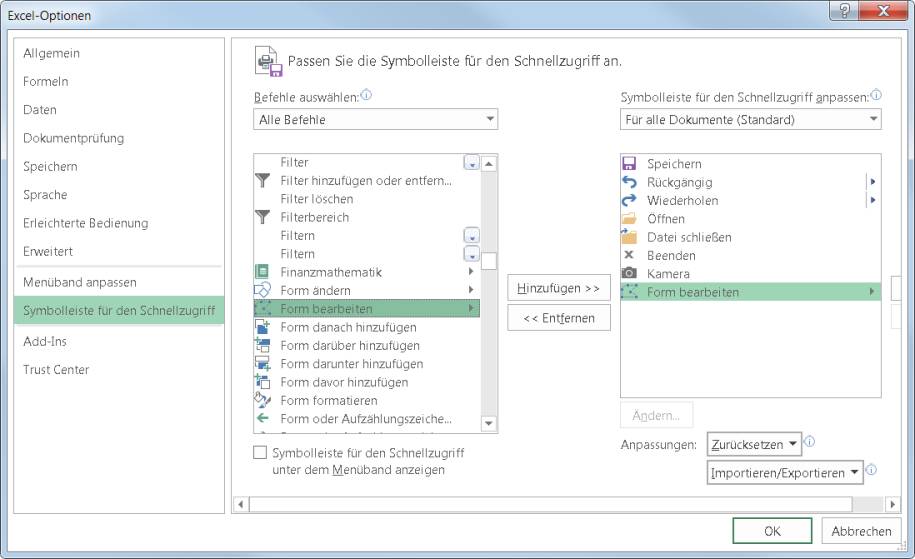The height and width of the screenshot is (559, 915).
Task: Click info icon beside Befehle auswählen
Action: click(x=366, y=96)
